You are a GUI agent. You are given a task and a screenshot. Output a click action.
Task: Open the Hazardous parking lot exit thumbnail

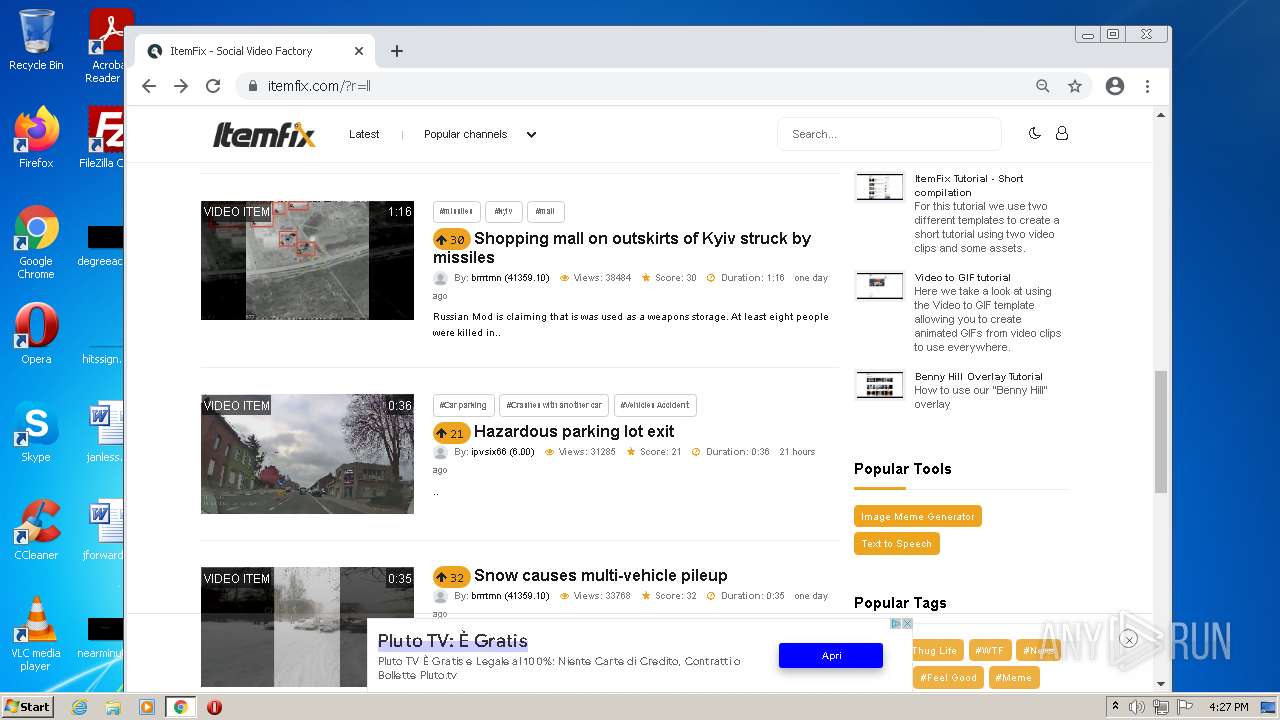click(307, 454)
